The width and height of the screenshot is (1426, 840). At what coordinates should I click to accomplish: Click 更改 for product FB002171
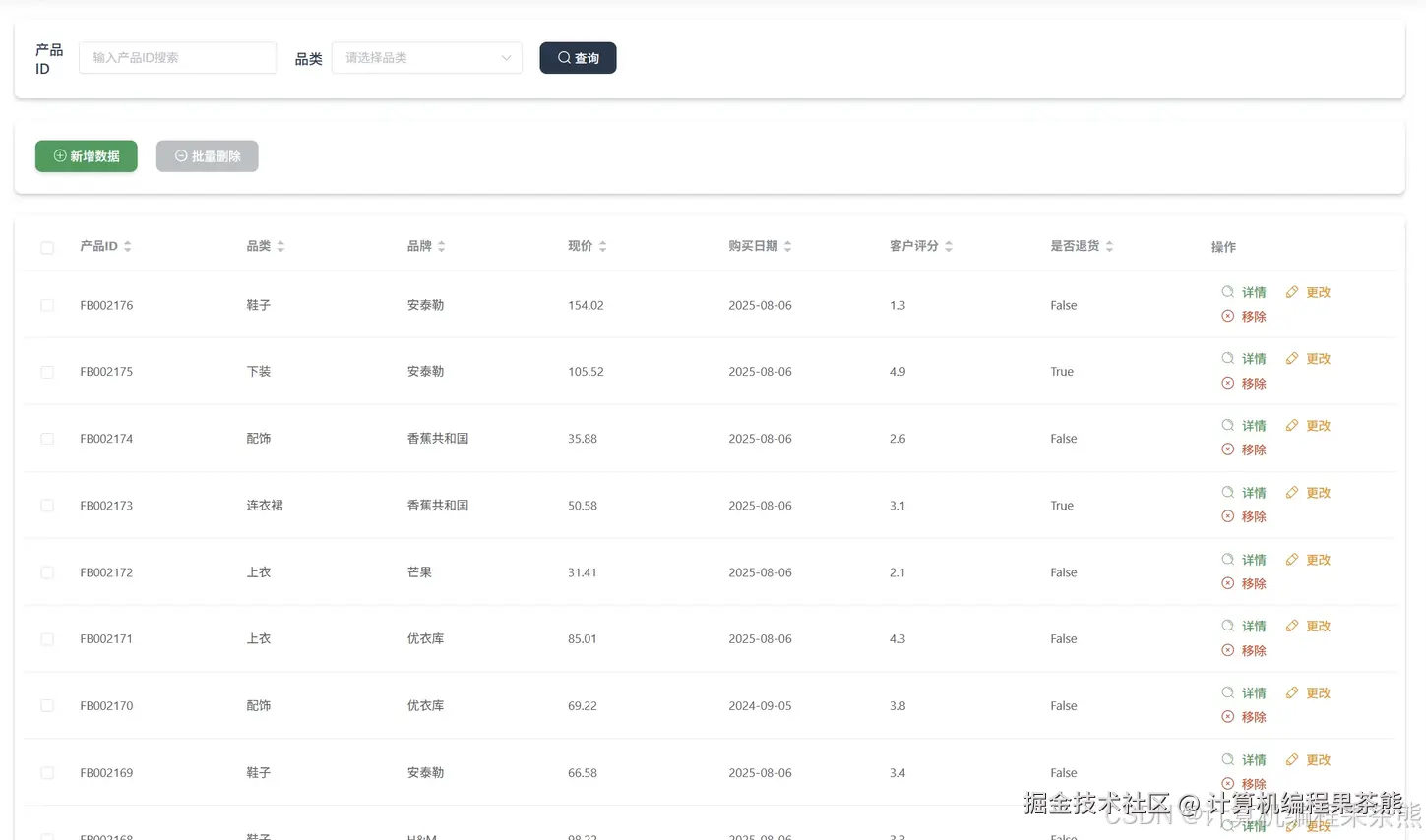(1308, 627)
